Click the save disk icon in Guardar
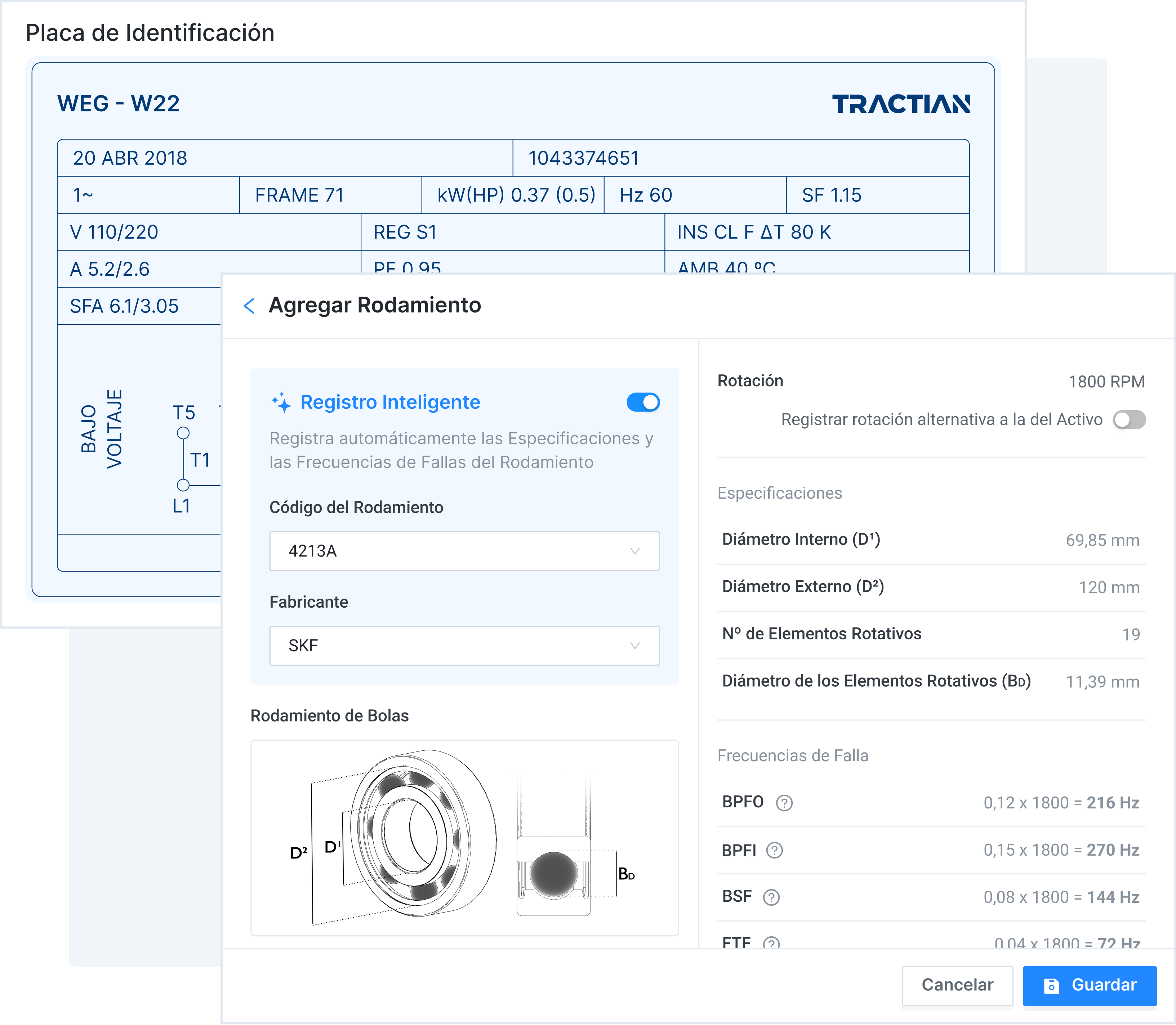This screenshot has width=1176, height=1025. click(x=1051, y=985)
